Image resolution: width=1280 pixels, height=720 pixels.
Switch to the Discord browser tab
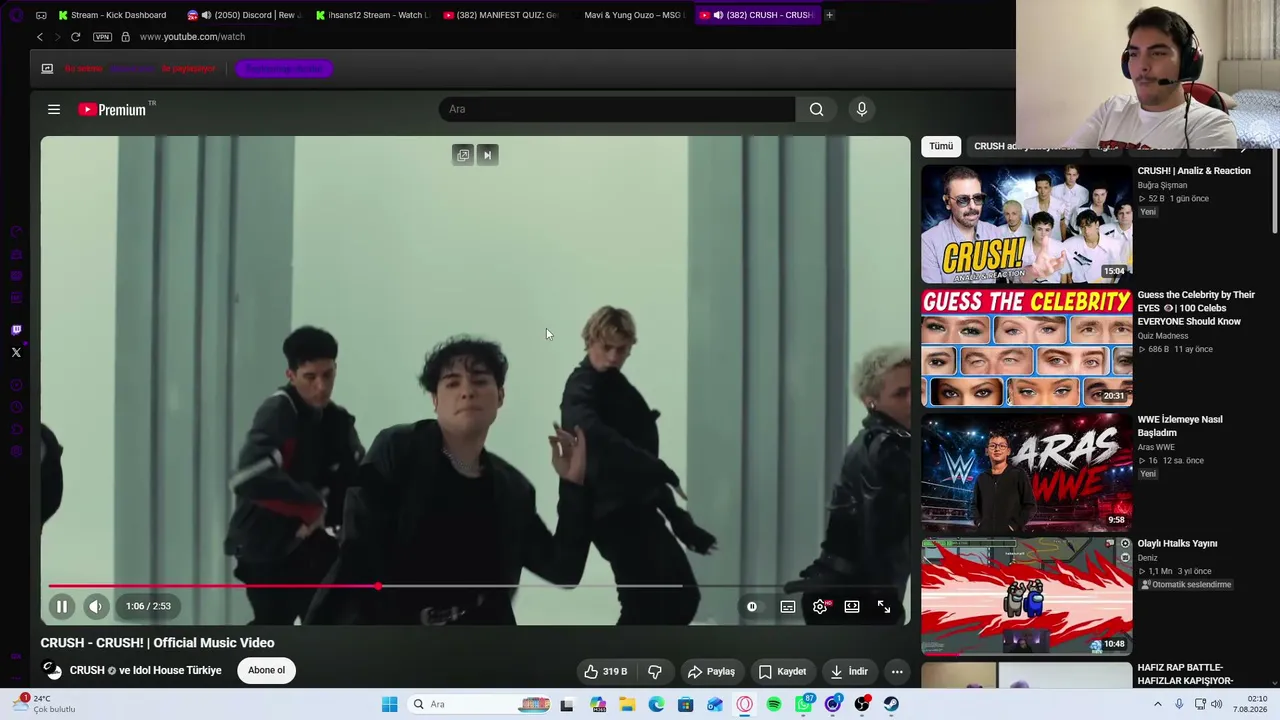(243, 15)
